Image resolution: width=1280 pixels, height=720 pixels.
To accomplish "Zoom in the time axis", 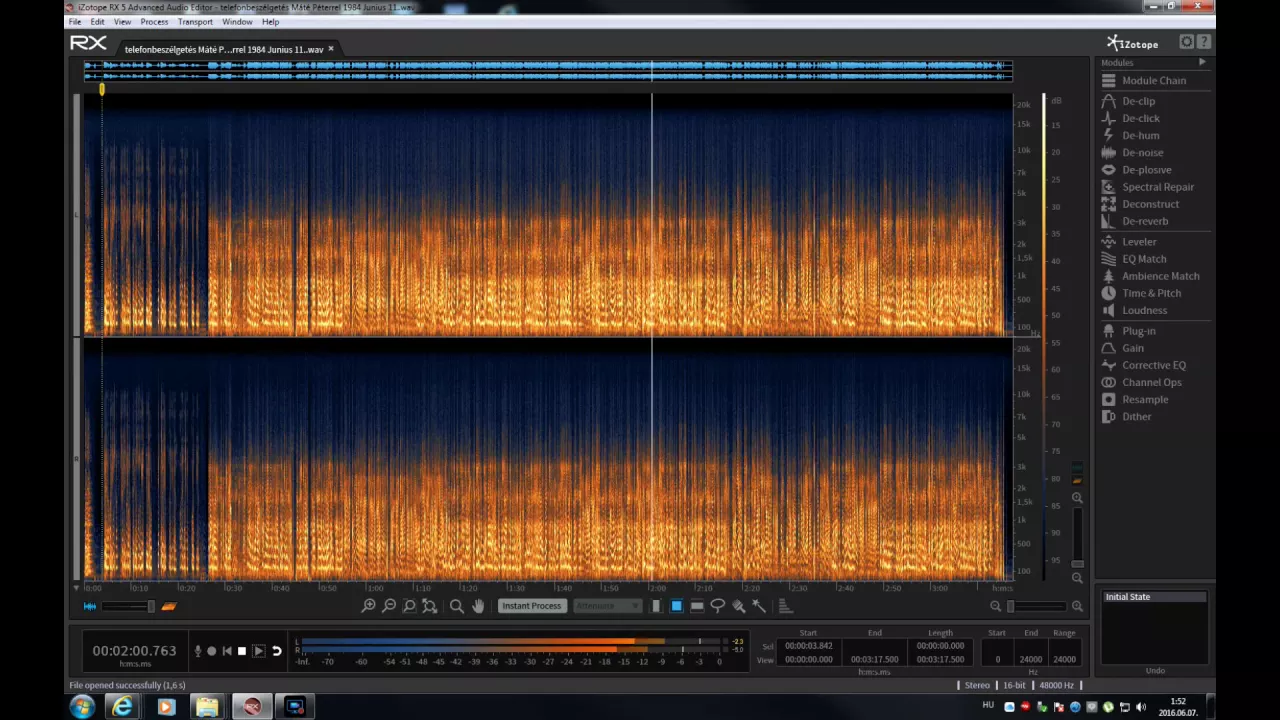I will (368, 606).
